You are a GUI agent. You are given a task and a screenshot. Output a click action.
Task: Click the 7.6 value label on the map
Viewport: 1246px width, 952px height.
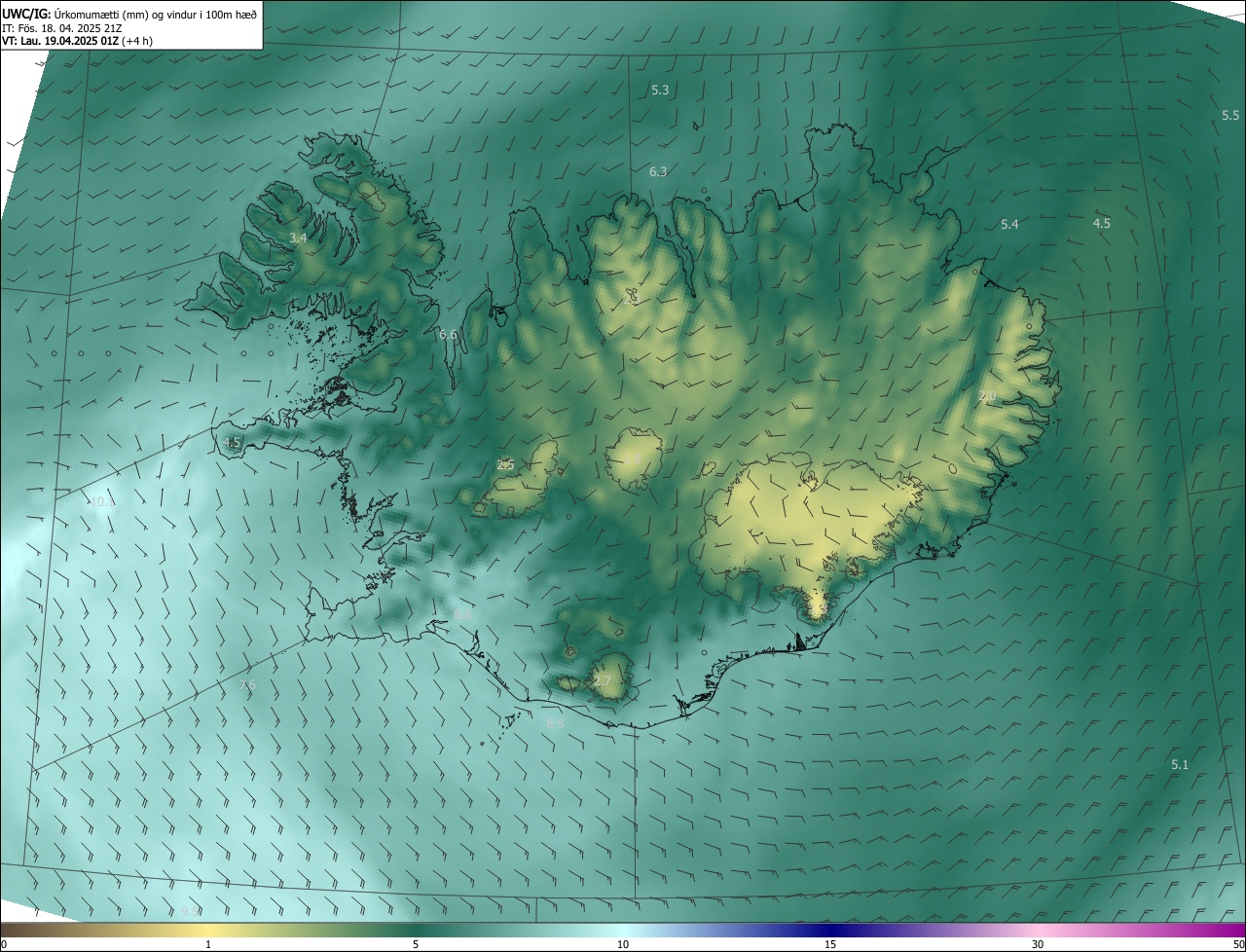(247, 685)
